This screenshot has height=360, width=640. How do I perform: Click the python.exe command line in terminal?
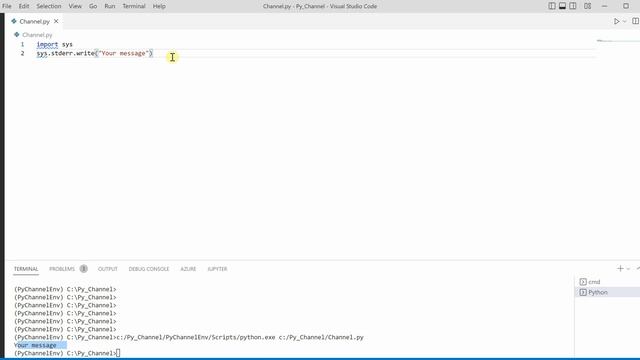[240, 337]
